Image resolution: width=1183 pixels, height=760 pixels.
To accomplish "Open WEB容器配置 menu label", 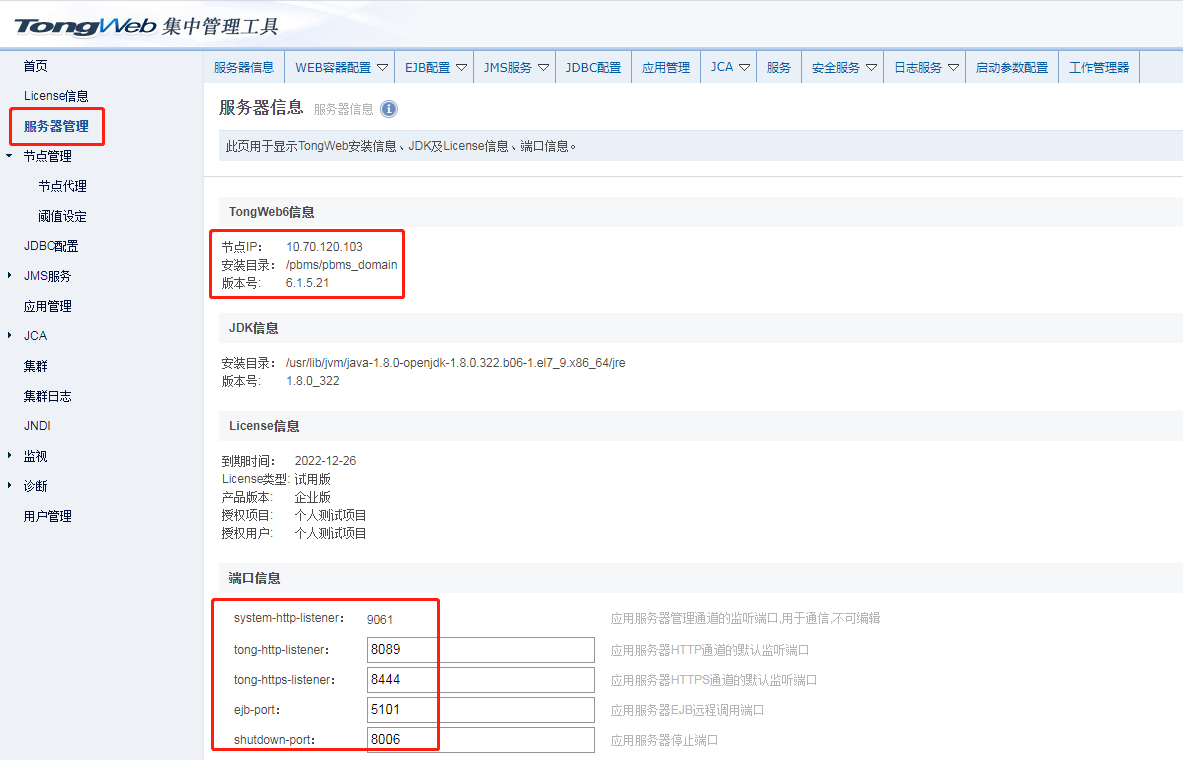I will 333,68.
